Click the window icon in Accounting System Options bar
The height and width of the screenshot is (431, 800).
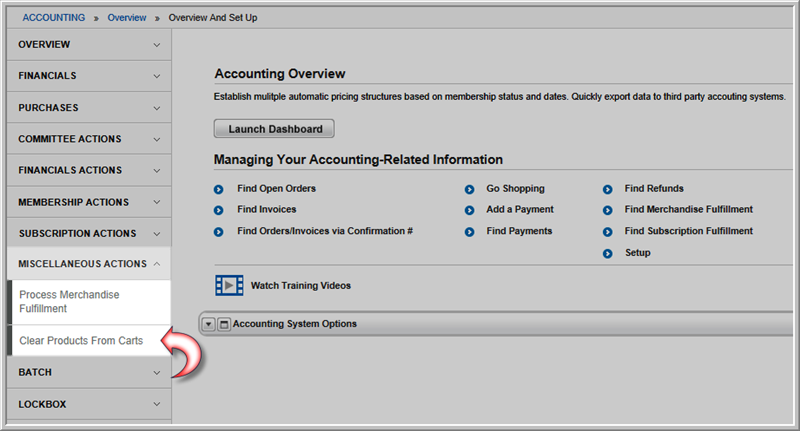[224, 324]
